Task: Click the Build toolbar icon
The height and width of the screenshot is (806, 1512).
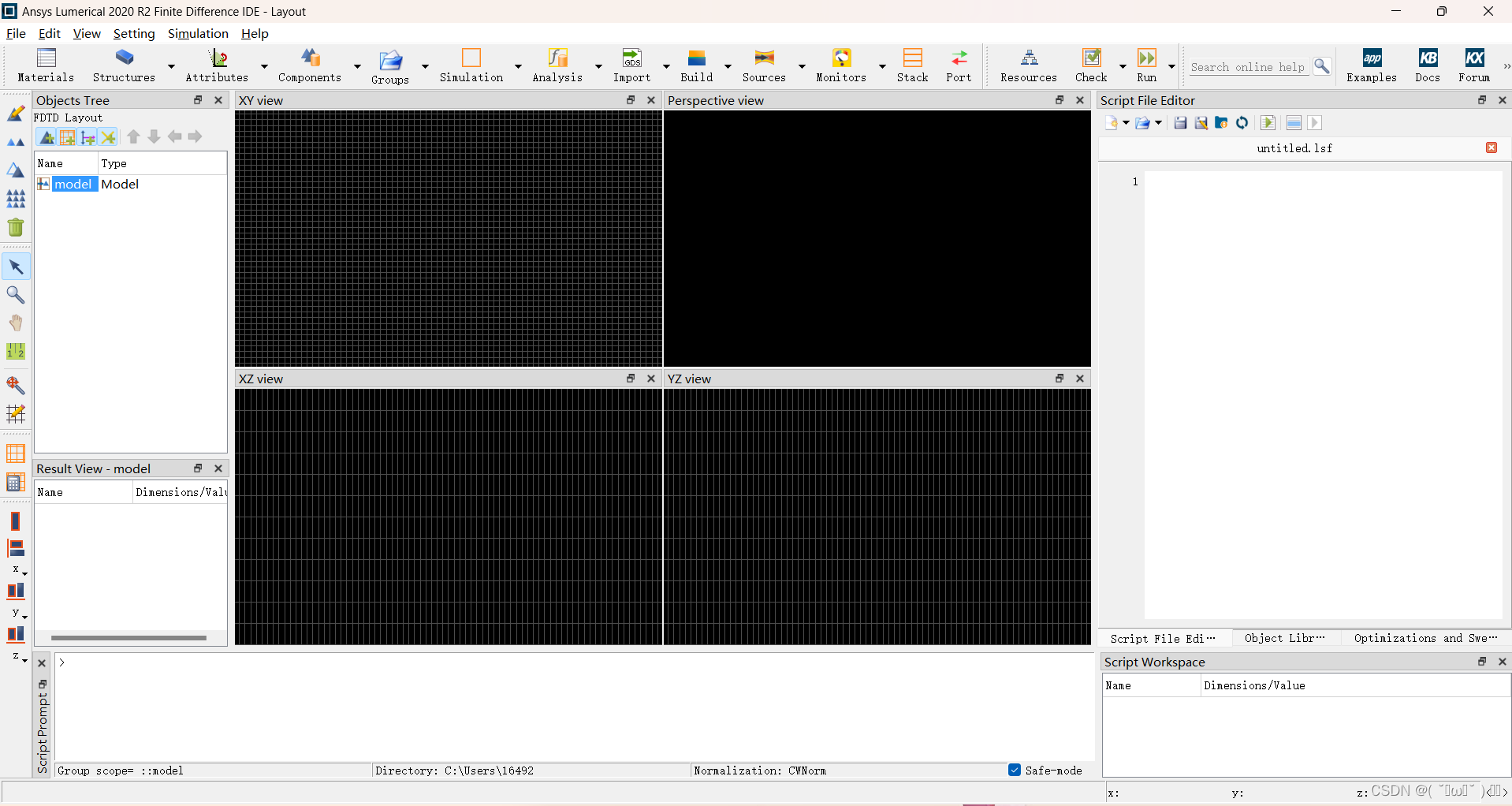Action: (x=697, y=65)
